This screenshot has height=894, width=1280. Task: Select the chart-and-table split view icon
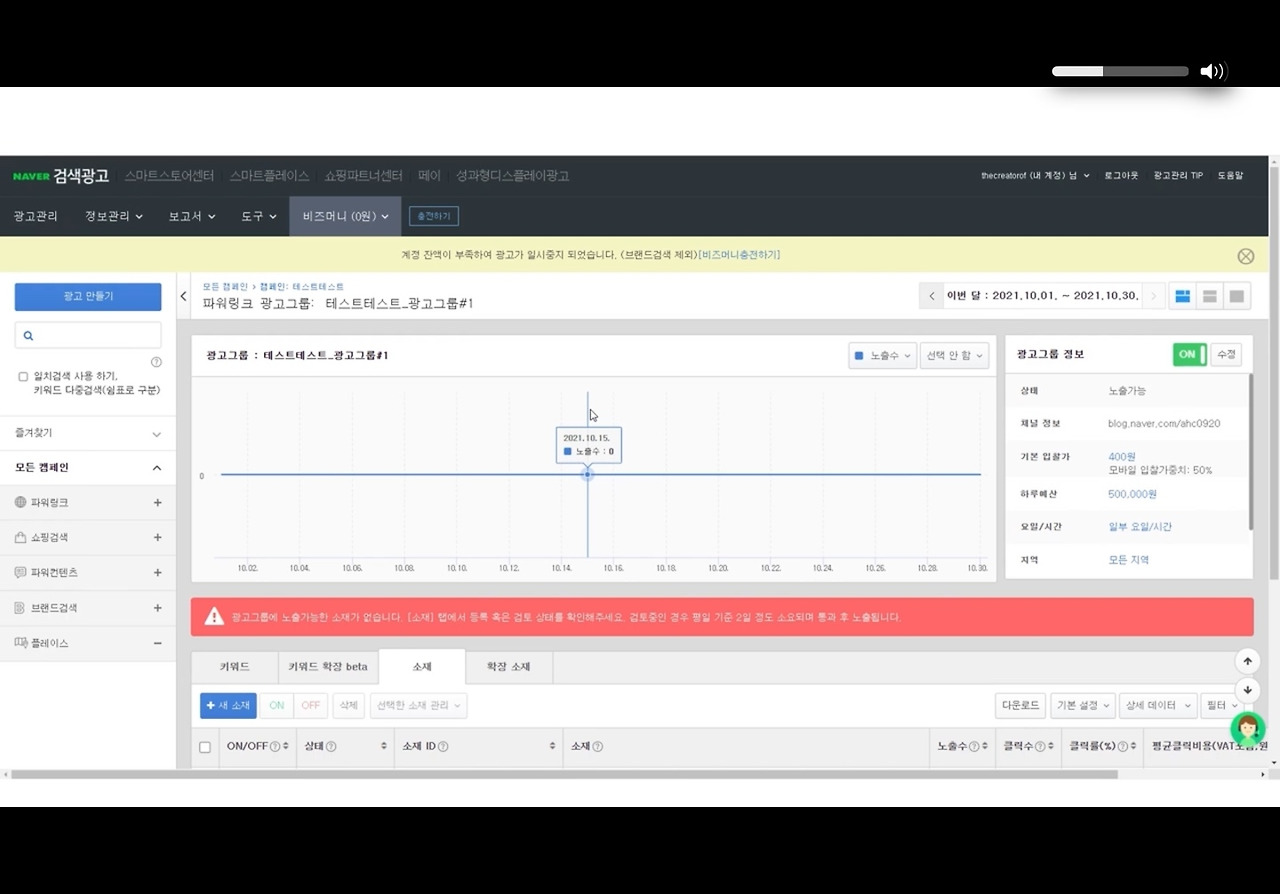(1183, 296)
